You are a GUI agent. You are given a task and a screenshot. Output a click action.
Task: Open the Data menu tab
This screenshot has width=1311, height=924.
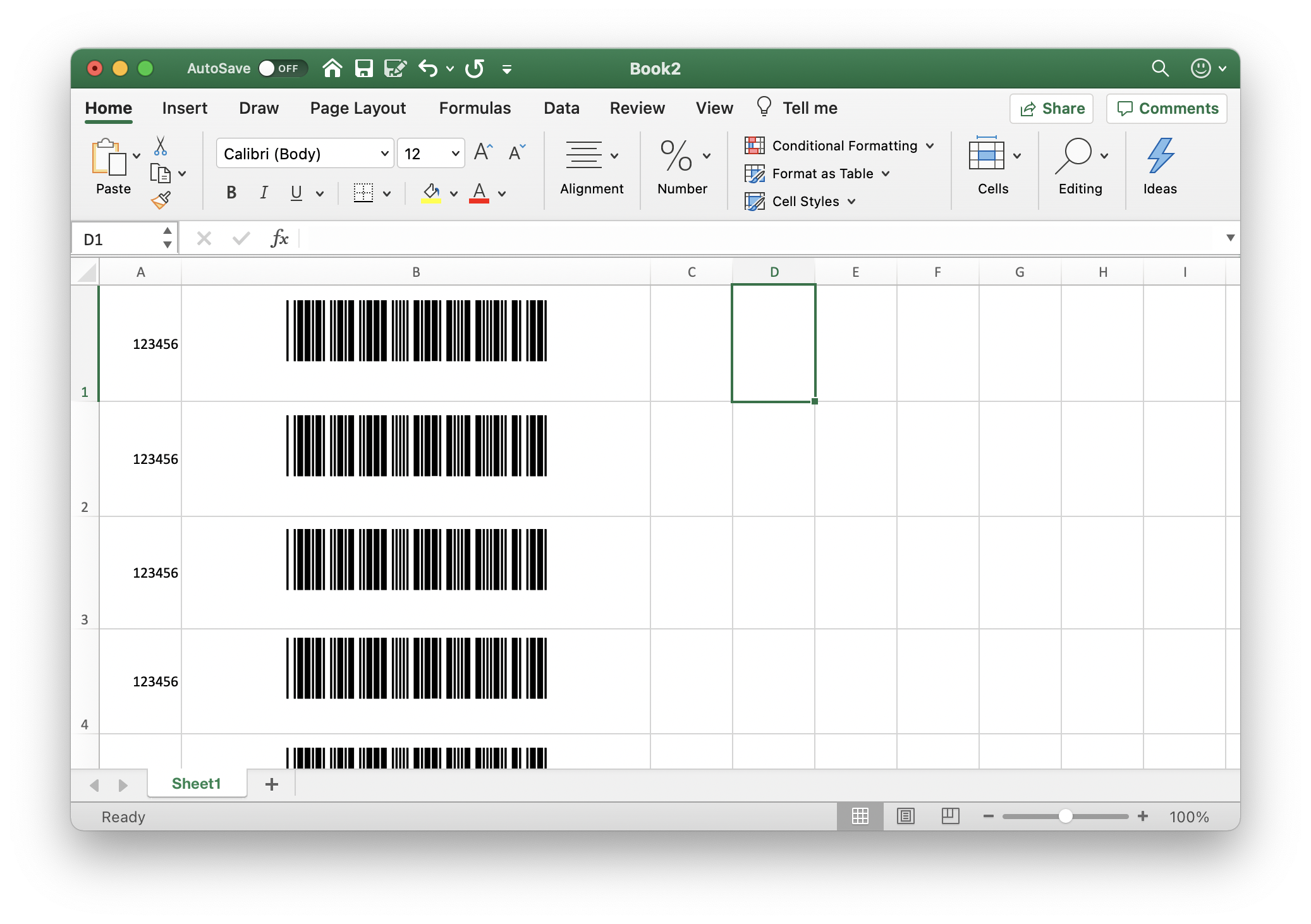[561, 108]
